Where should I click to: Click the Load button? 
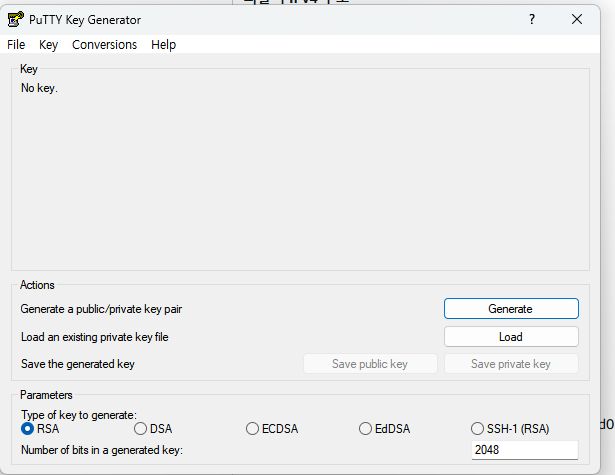[511, 337]
